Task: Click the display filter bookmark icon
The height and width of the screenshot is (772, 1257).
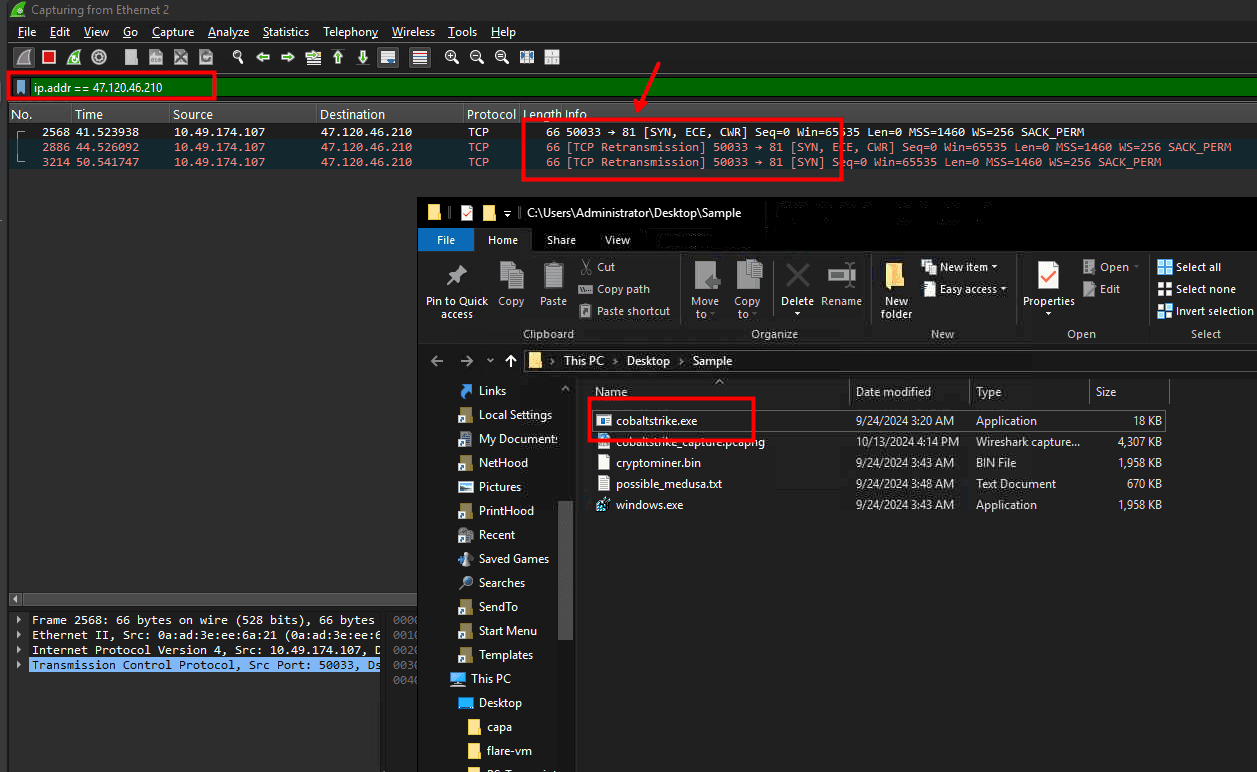Action: point(21,87)
